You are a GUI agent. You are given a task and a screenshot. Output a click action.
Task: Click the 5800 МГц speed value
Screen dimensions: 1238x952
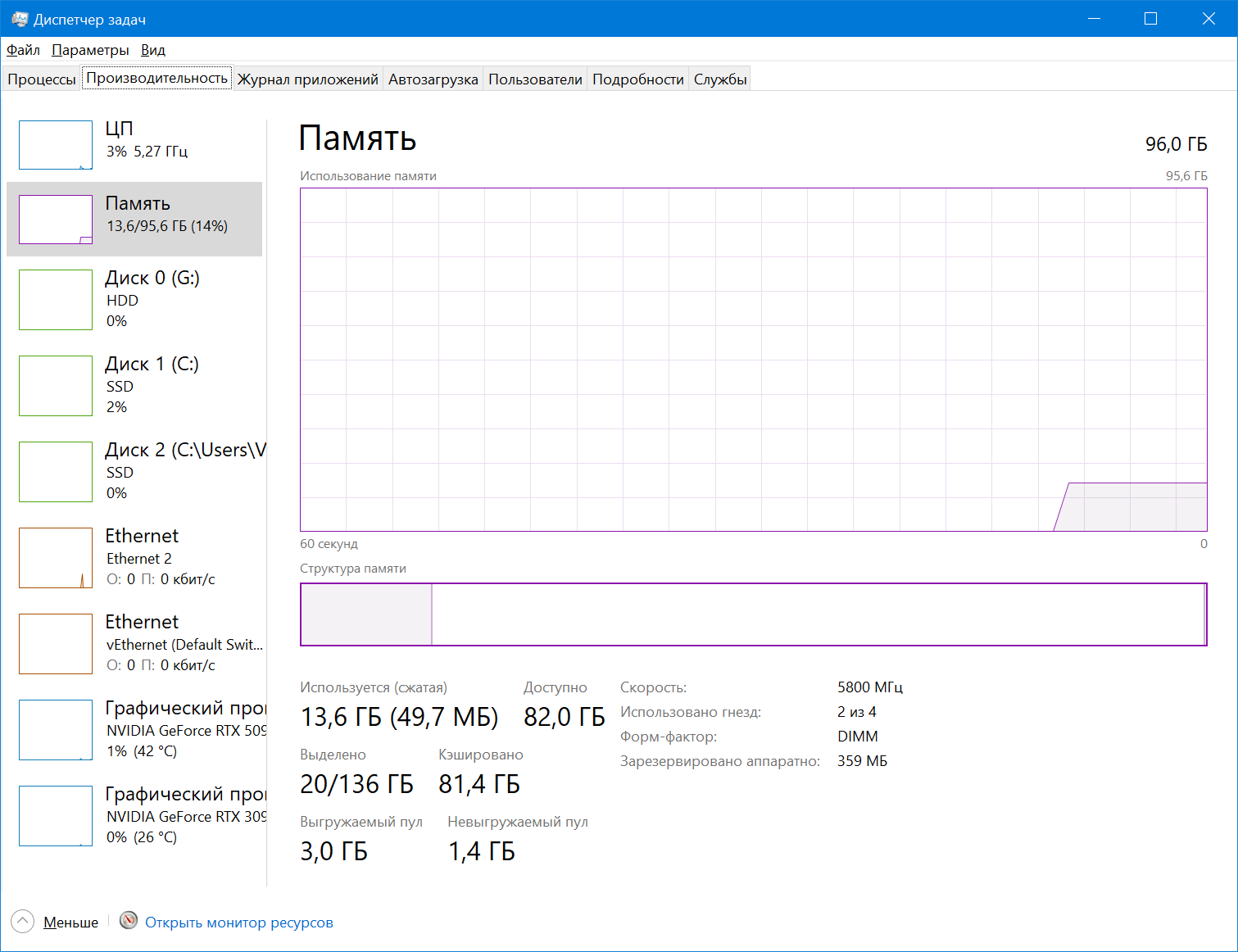click(870, 687)
